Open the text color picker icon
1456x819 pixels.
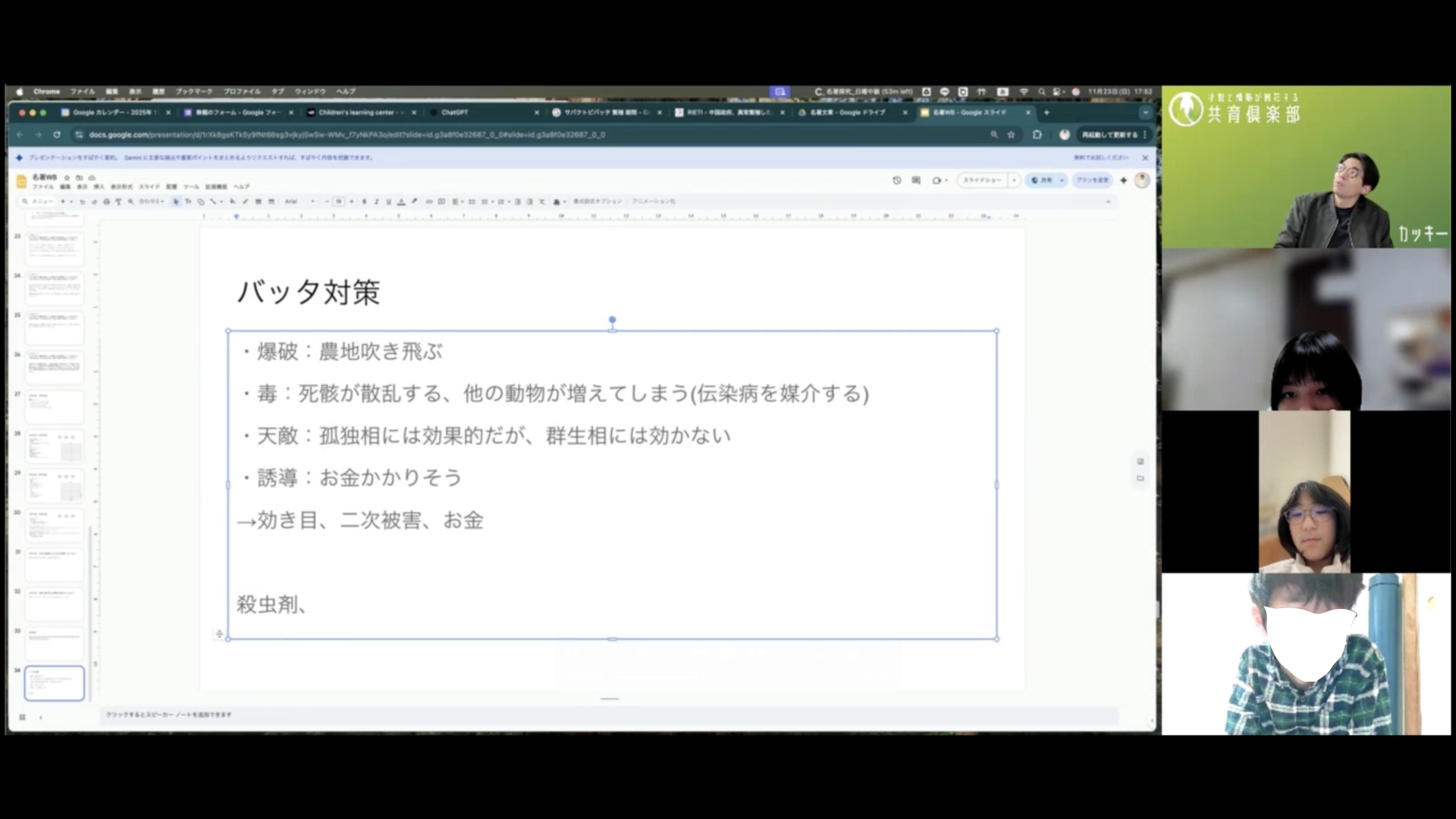[401, 202]
